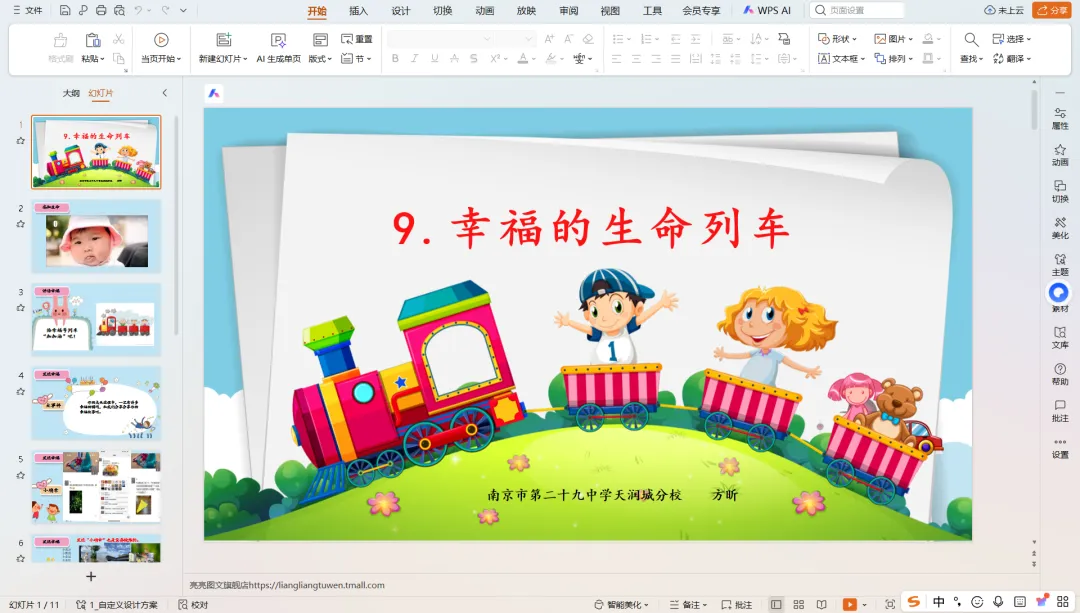Open the 文库 library panel in sidebar
This screenshot has height=613, width=1080.
tap(1060, 337)
